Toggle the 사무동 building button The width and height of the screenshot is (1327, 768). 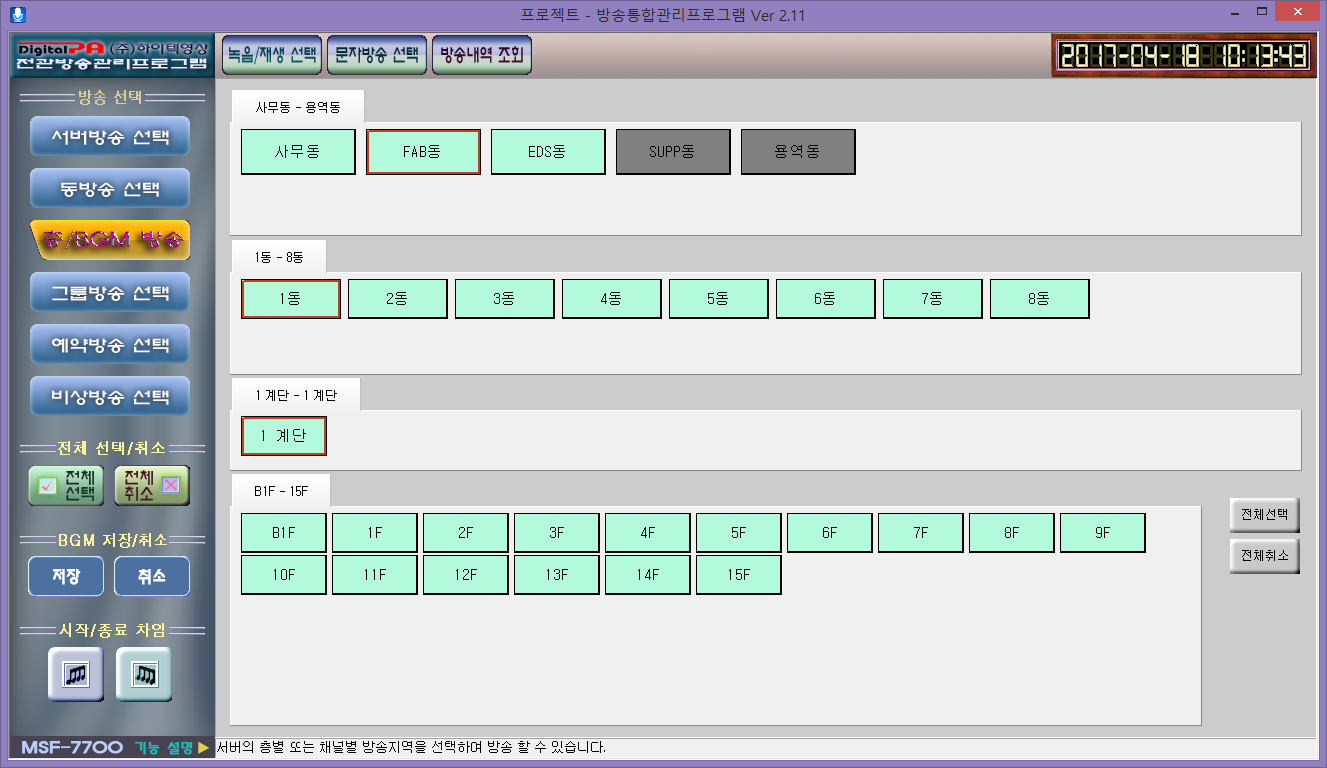(298, 152)
